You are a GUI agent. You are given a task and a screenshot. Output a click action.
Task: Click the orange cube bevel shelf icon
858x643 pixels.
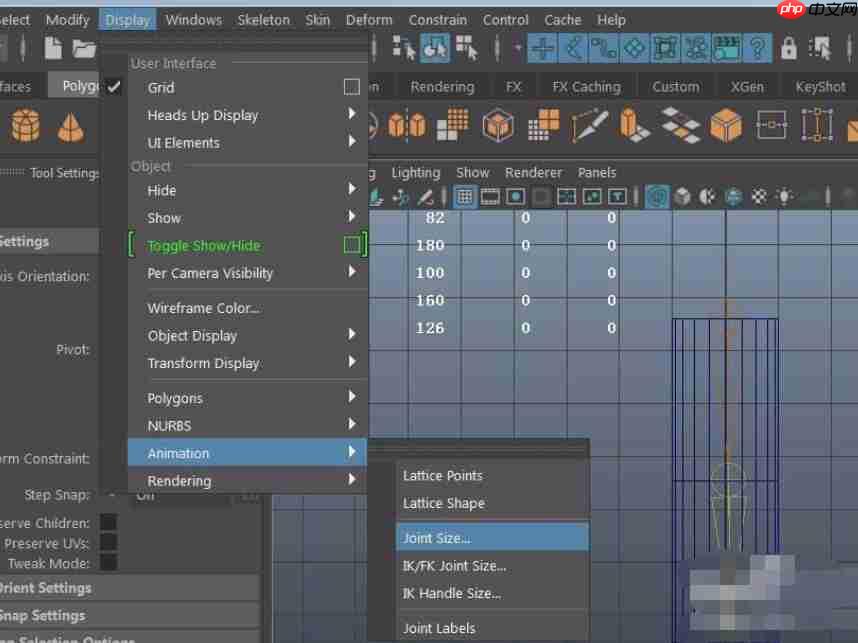pos(726,125)
